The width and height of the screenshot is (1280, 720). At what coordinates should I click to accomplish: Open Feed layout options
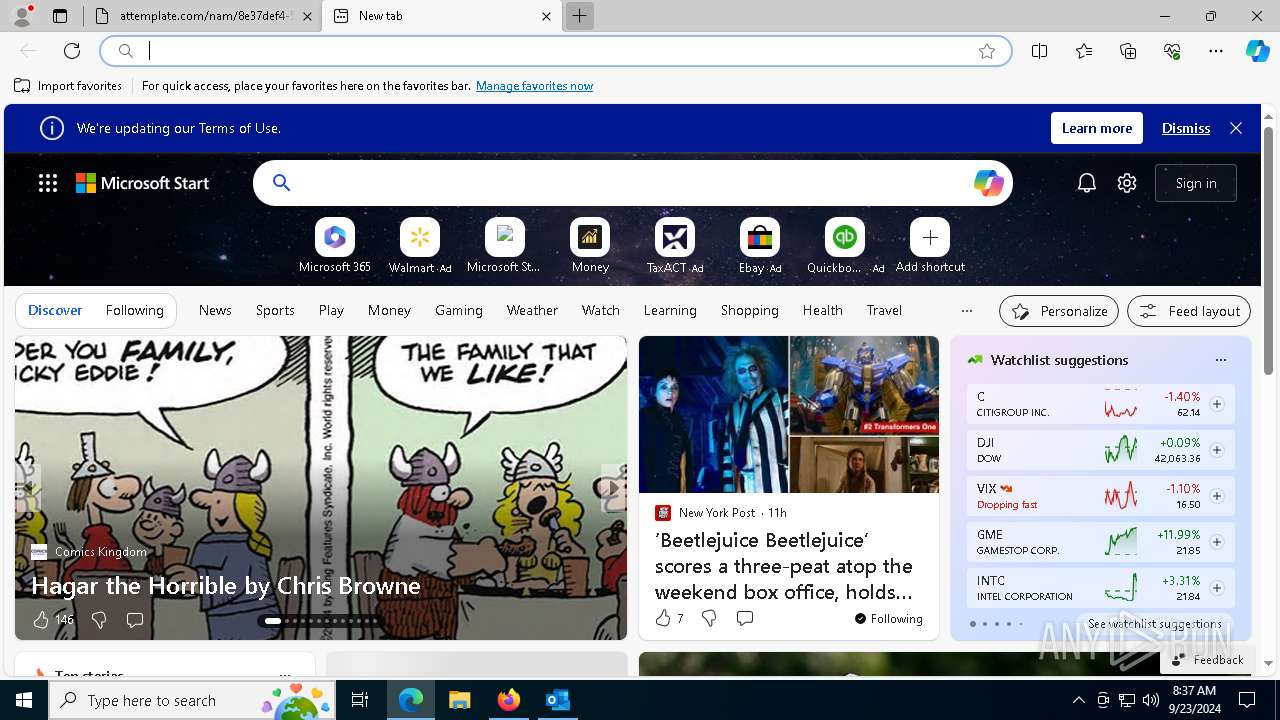pyautogui.click(x=1189, y=311)
